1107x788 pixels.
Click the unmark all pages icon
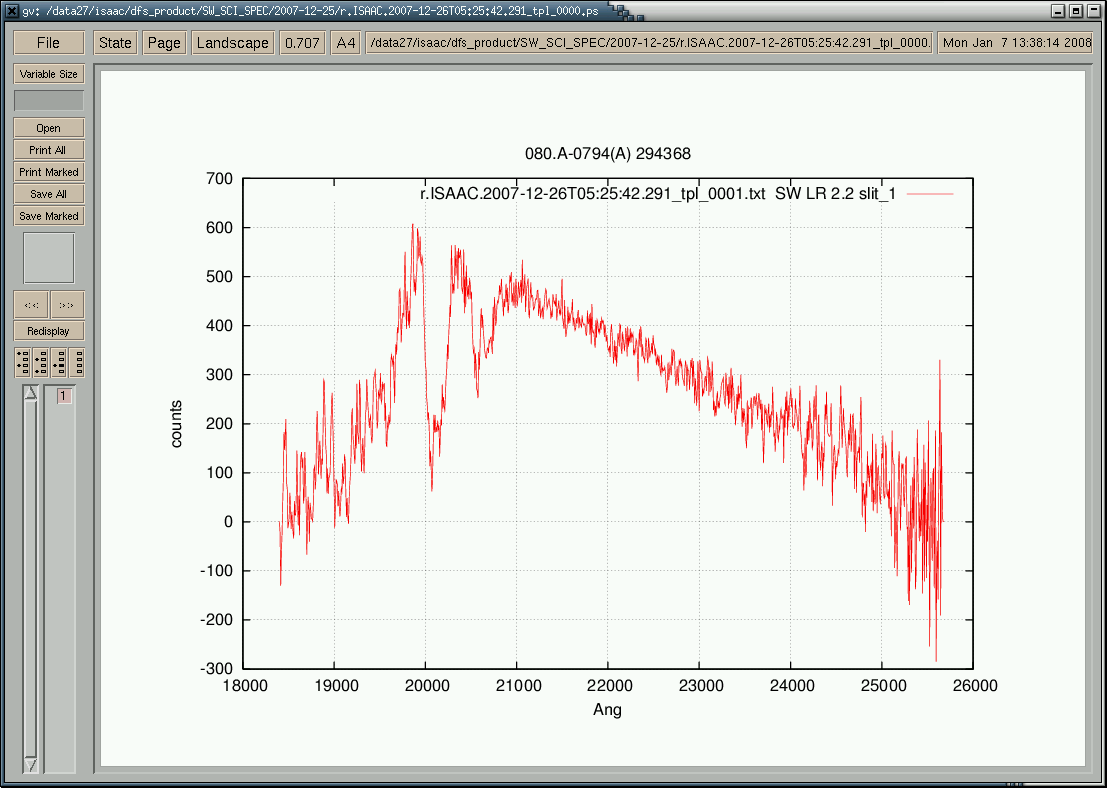(76, 362)
